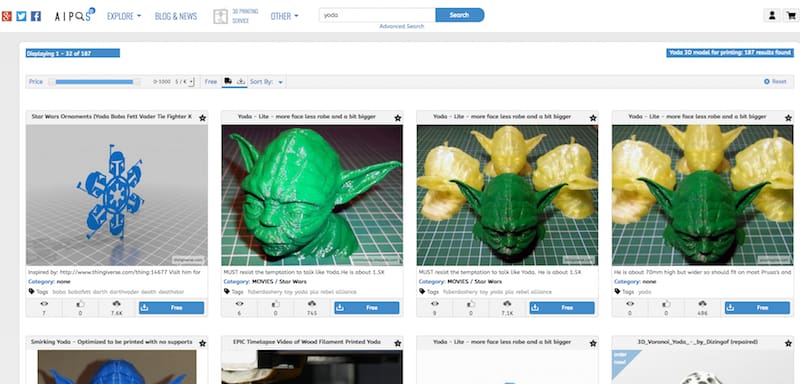
Task: Focus the search field containing yoda
Action: click(378, 15)
